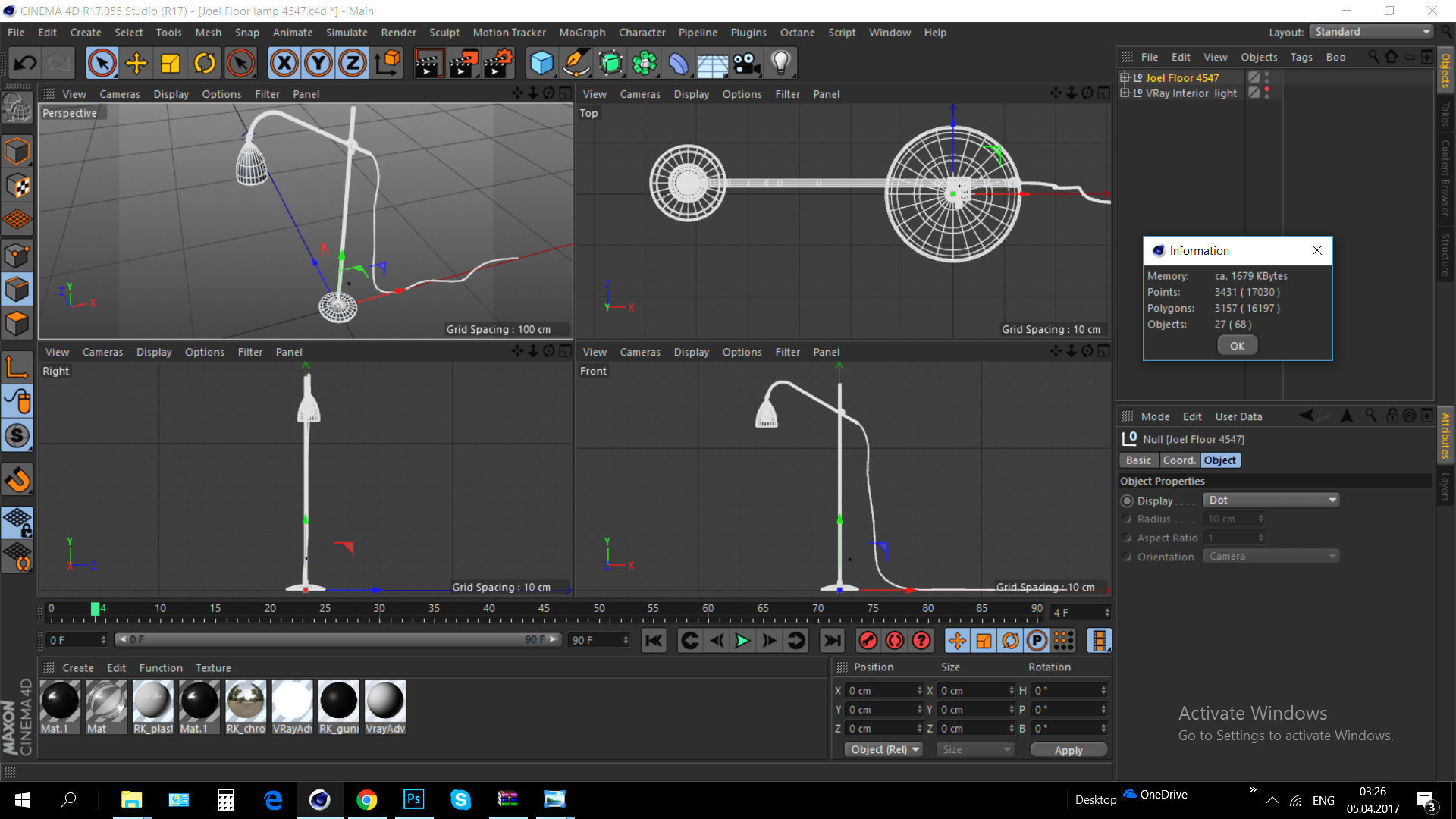Click the Apply coordinates button
This screenshot has width=1456, height=819.
pos(1068,750)
